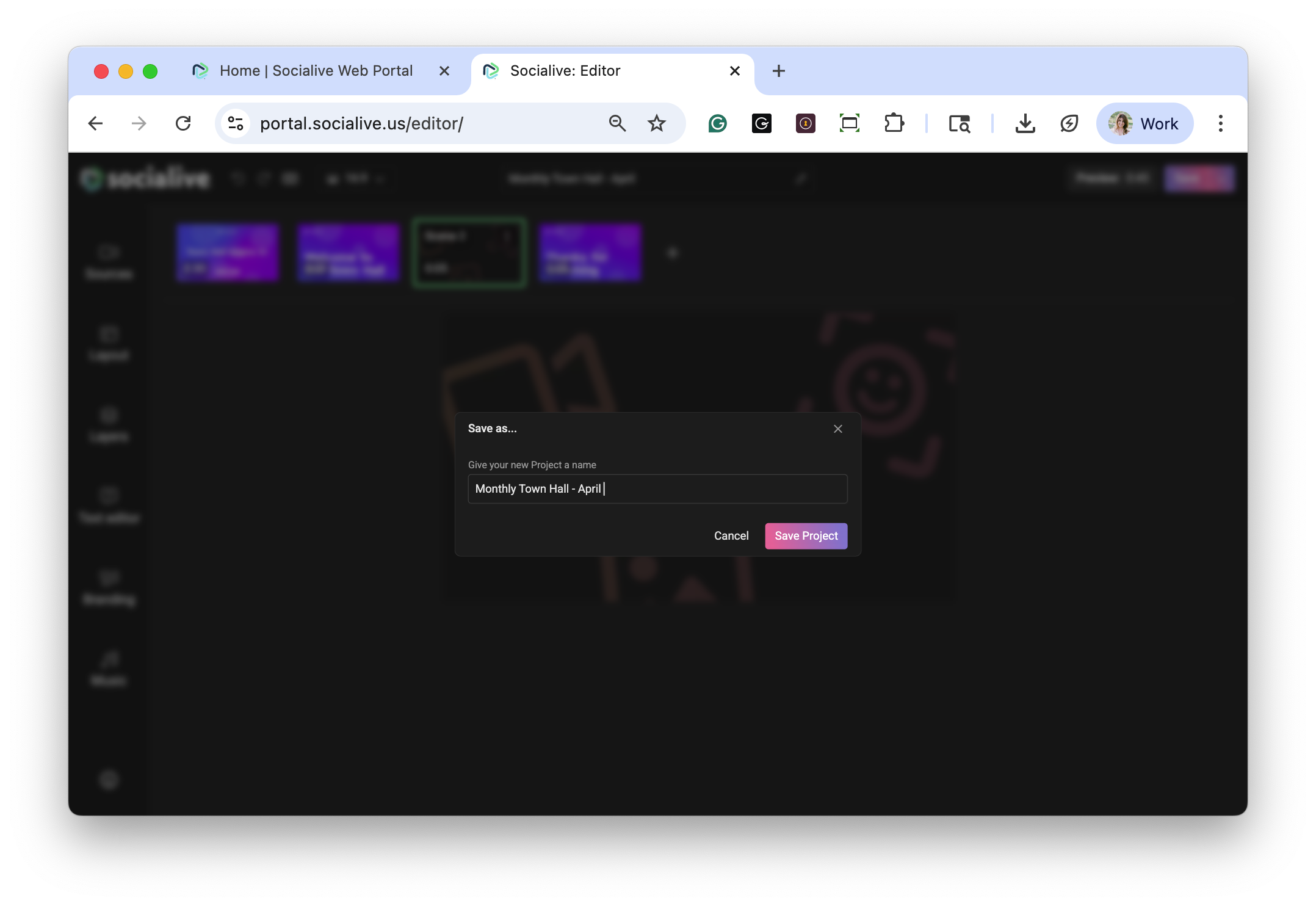Bookmark this page with star icon
Viewport: 1316px width, 906px height.
point(656,123)
